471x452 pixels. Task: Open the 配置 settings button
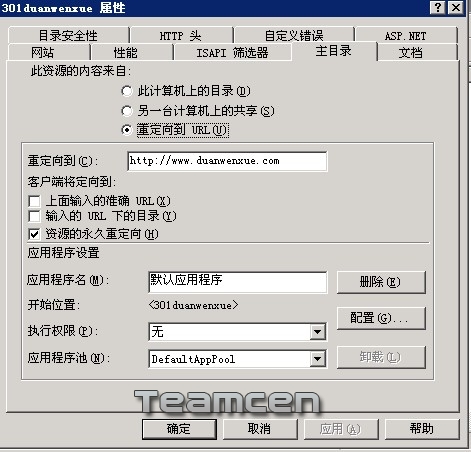(x=381, y=318)
